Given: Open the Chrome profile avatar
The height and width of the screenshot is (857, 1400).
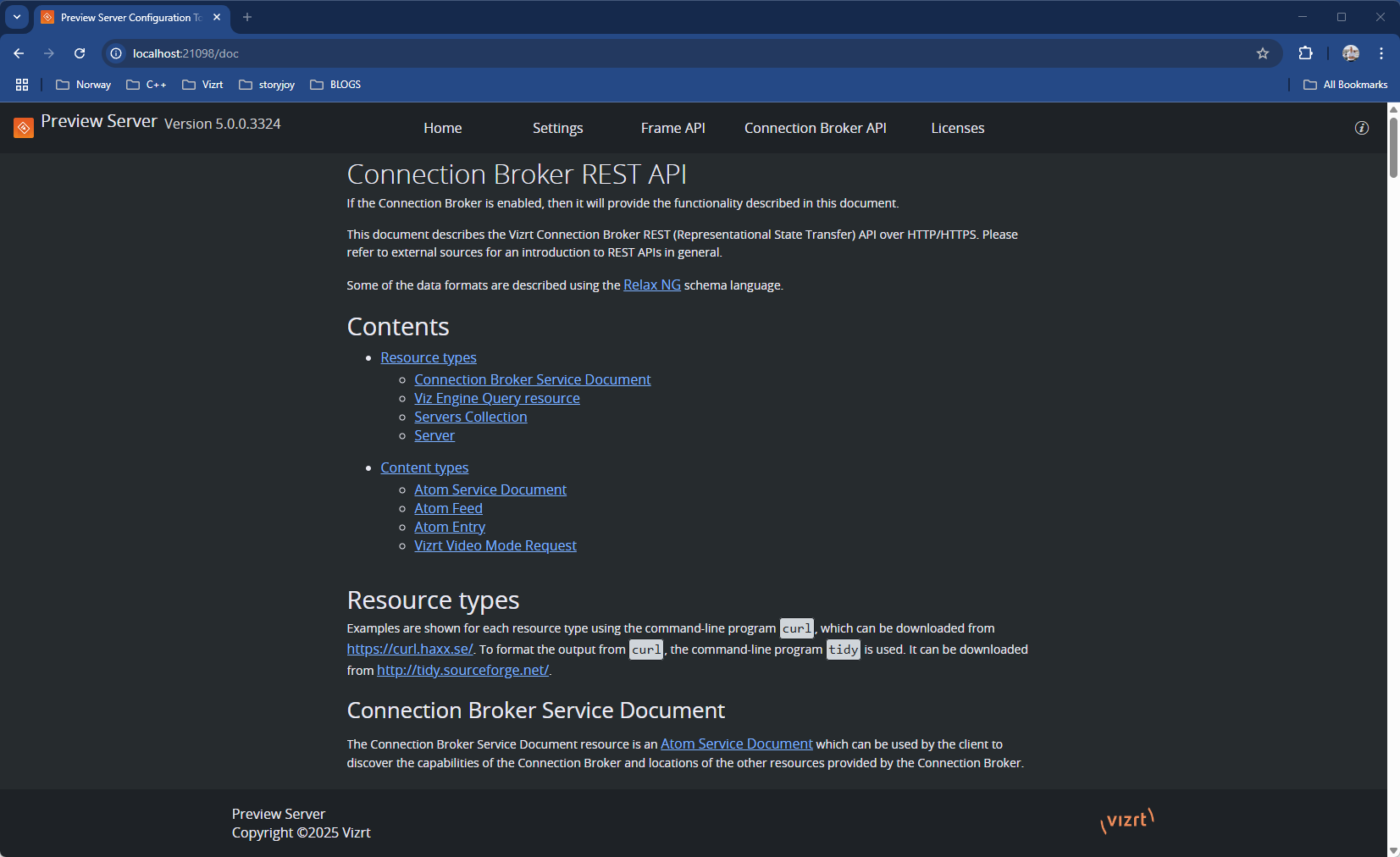Looking at the screenshot, I should [x=1351, y=53].
